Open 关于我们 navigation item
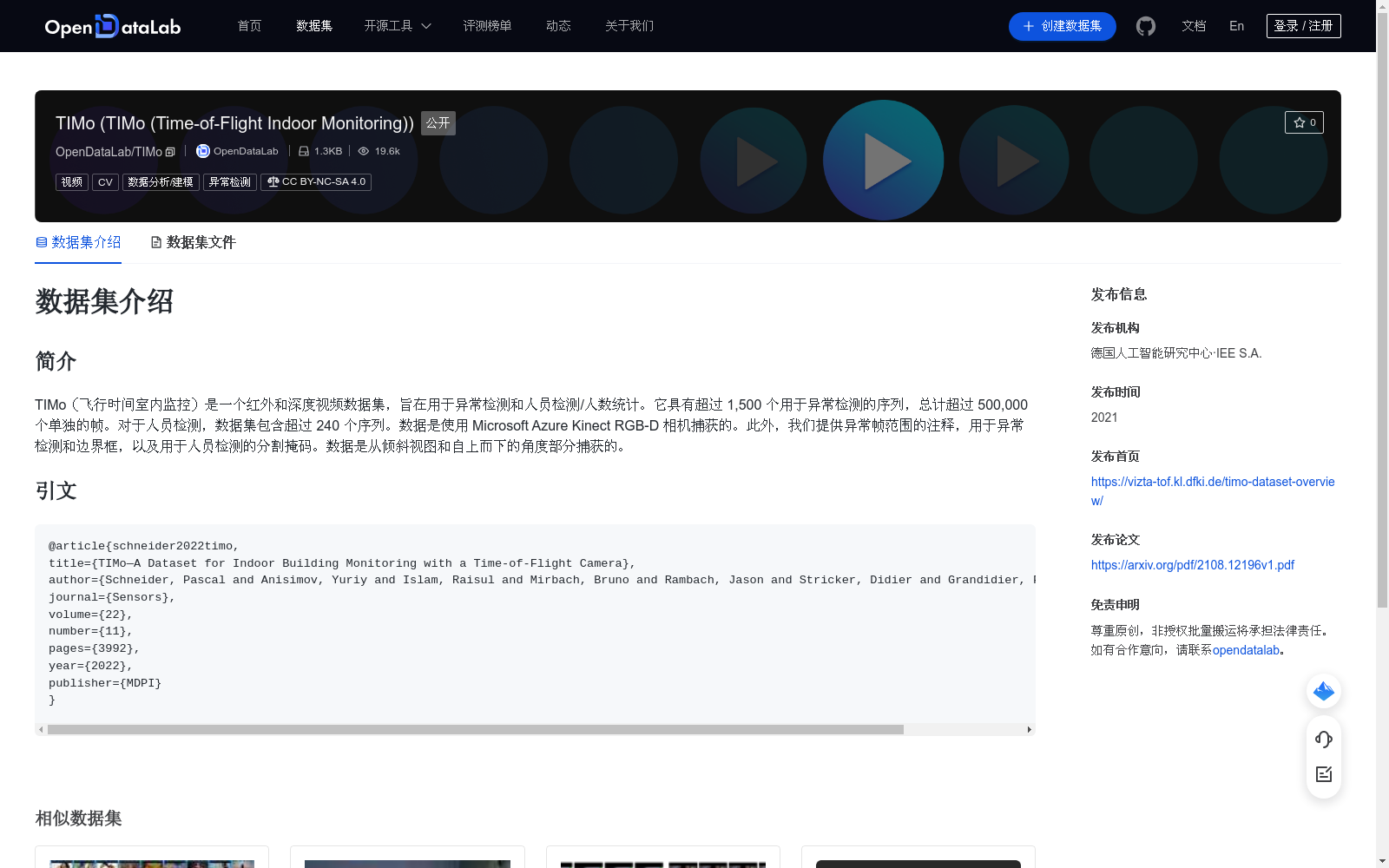 [629, 26]
